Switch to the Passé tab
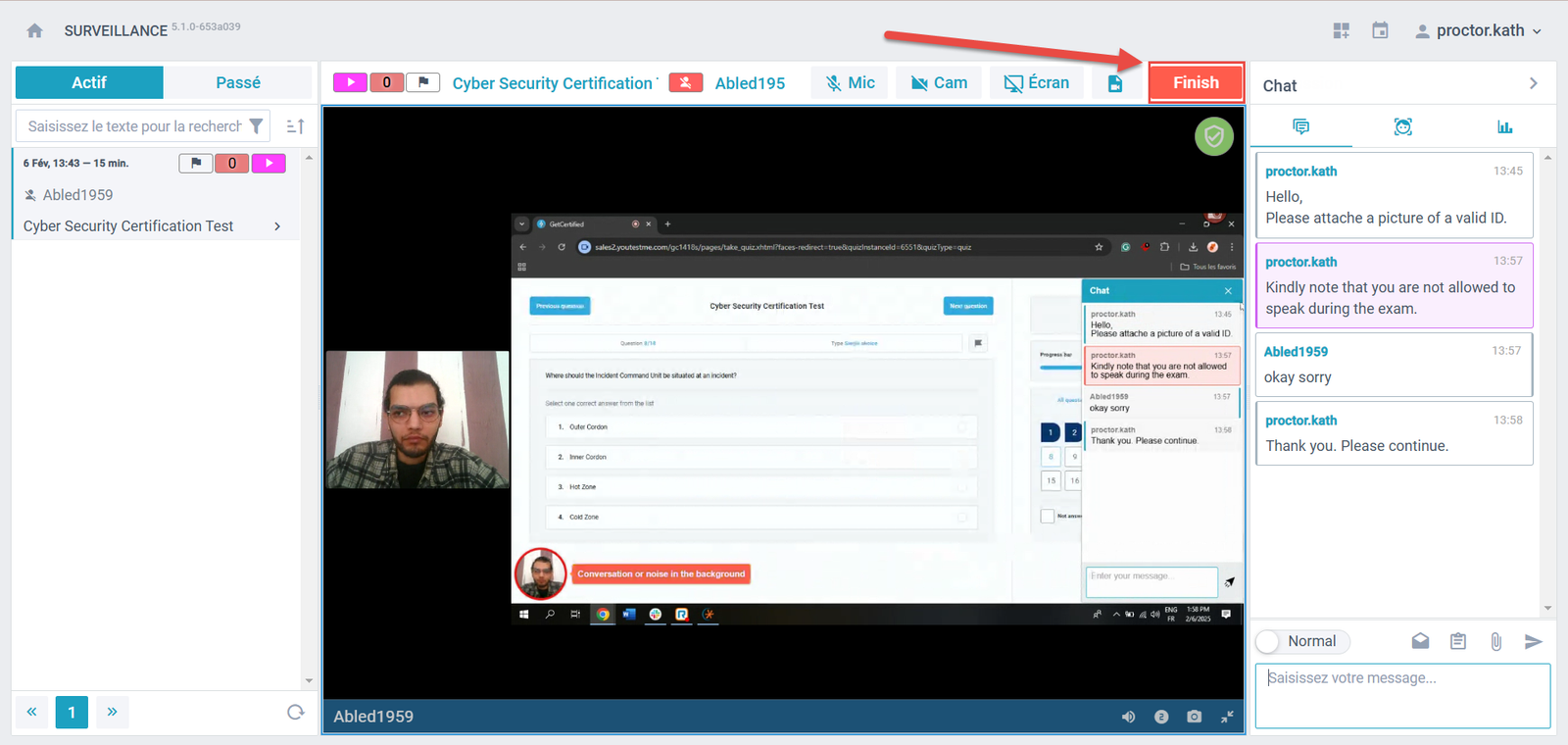 (238, 83)
